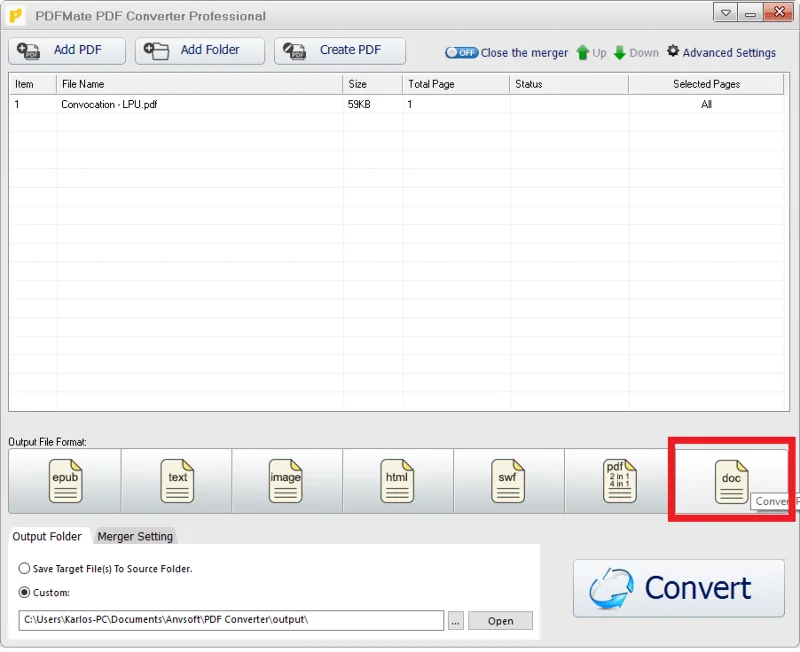Click the Selected Pages column header
The image size is (800, 652).
(x=706, y=84)
